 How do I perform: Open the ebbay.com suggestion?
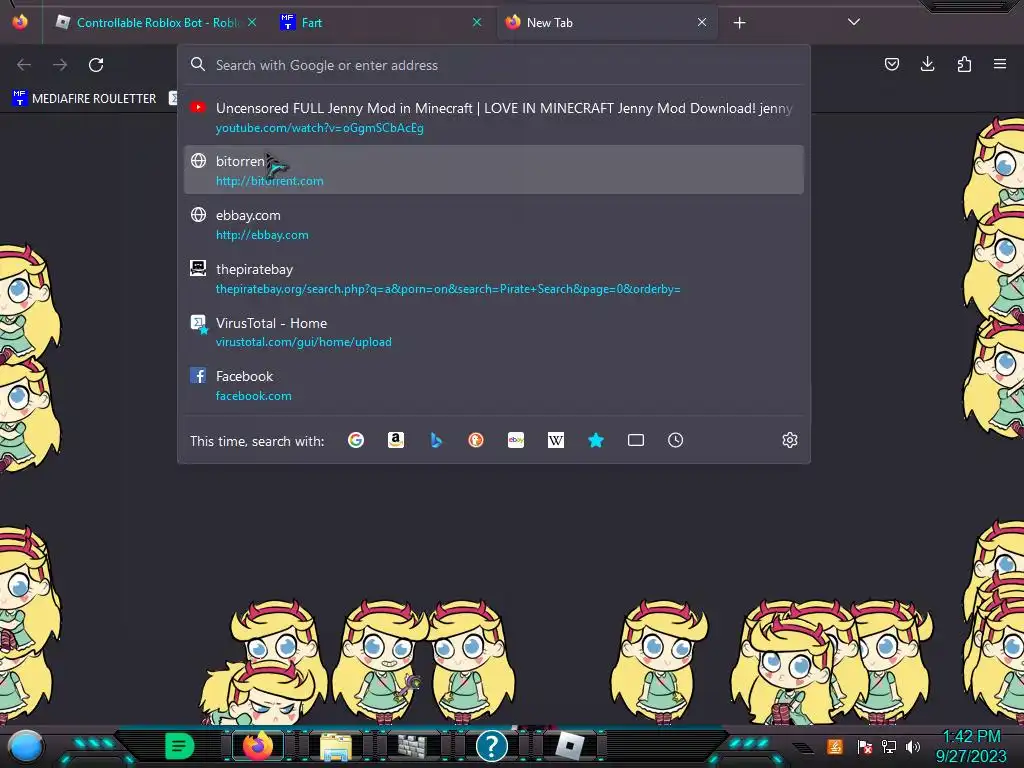[x=494, y=224]
